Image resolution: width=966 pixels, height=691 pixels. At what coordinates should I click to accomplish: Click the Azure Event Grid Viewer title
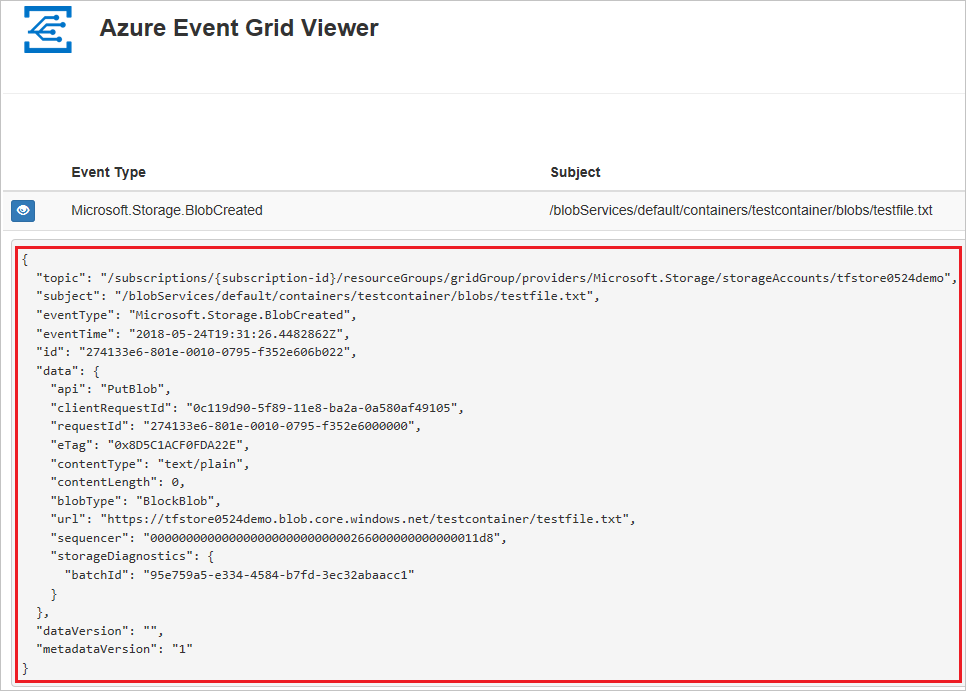239,28
